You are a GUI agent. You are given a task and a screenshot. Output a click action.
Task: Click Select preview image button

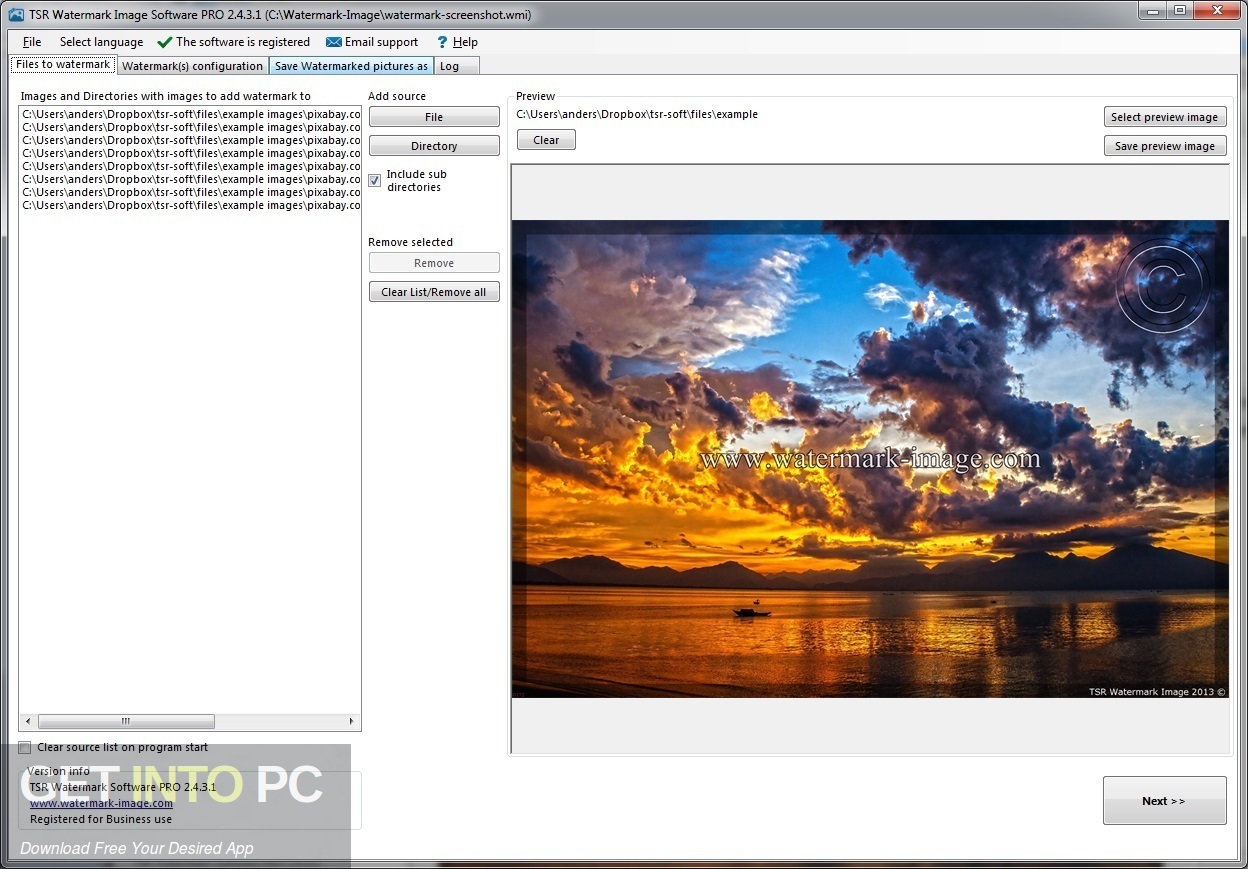coord(1165,117)
